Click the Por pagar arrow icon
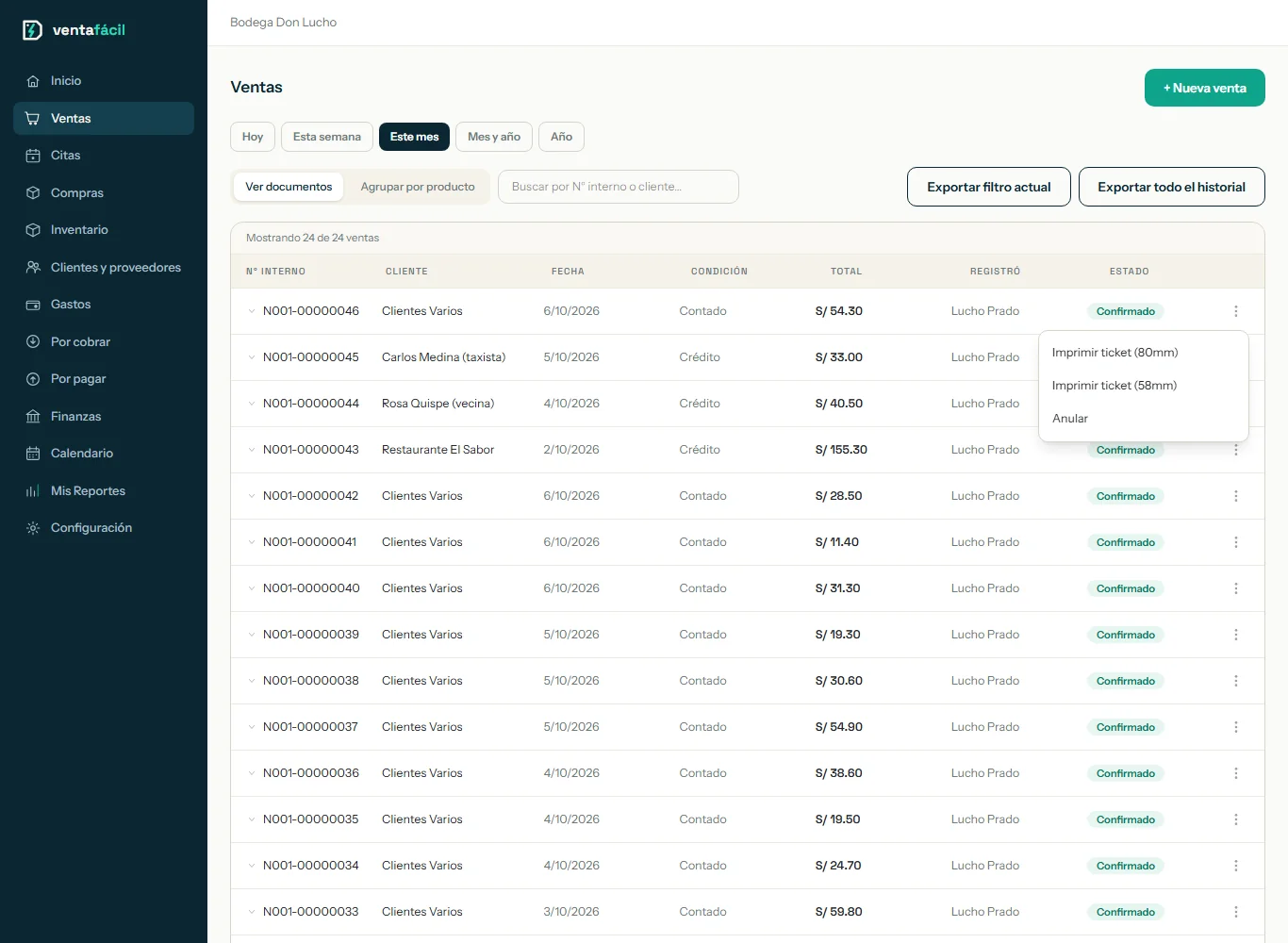The image size is (1288, 943). (33, 379)
